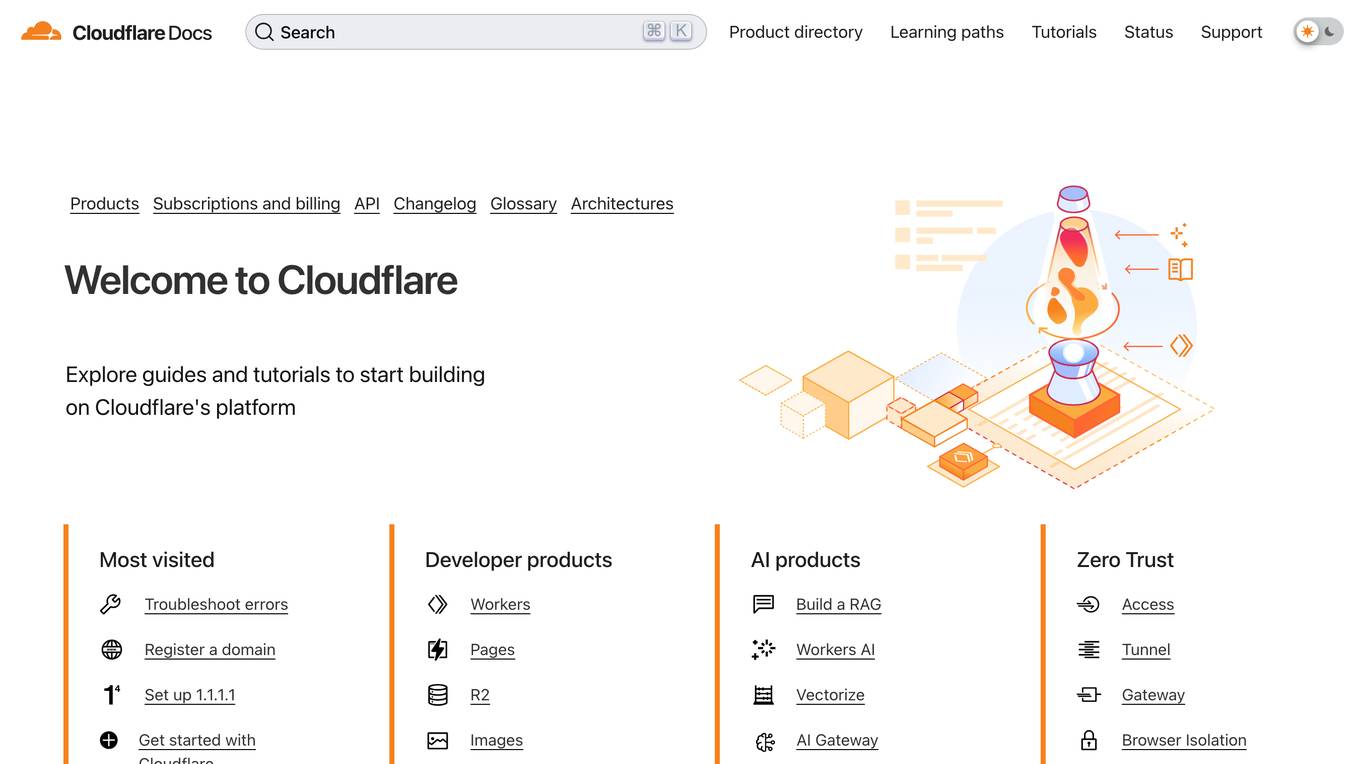Click the Command-K keyboard shortcut badge
This screenshot has width=1360, height=764.
668,31
